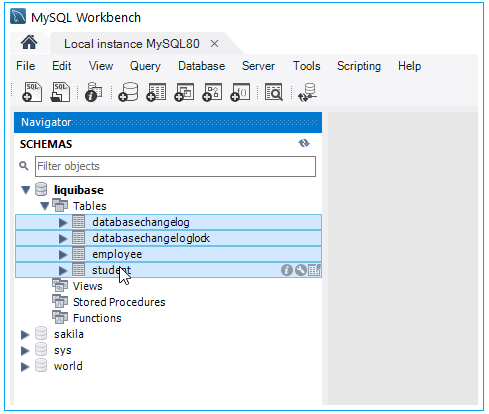Collapse the Tables node
This screenshot has height=414, width=489.
point(45,206)
